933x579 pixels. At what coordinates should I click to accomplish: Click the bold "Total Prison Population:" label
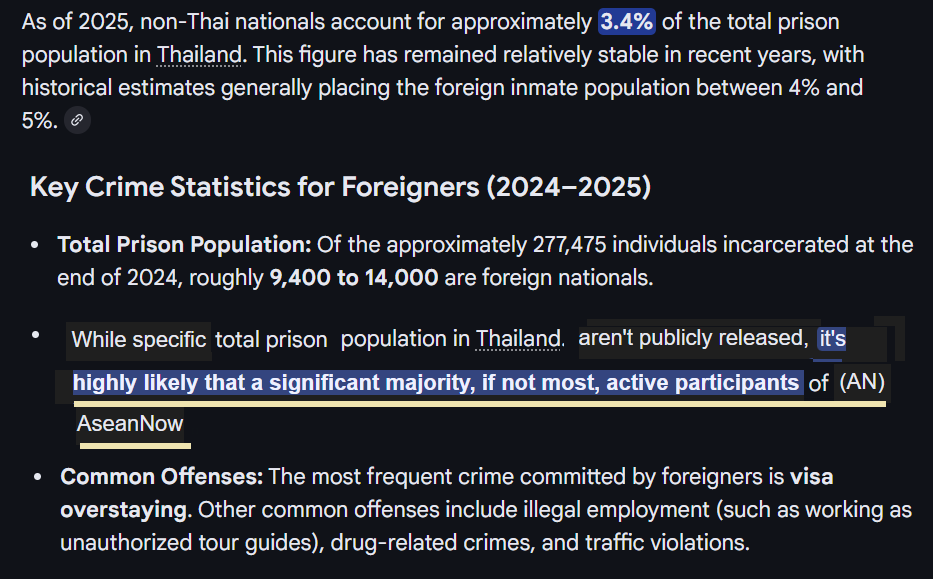[185, 245]
